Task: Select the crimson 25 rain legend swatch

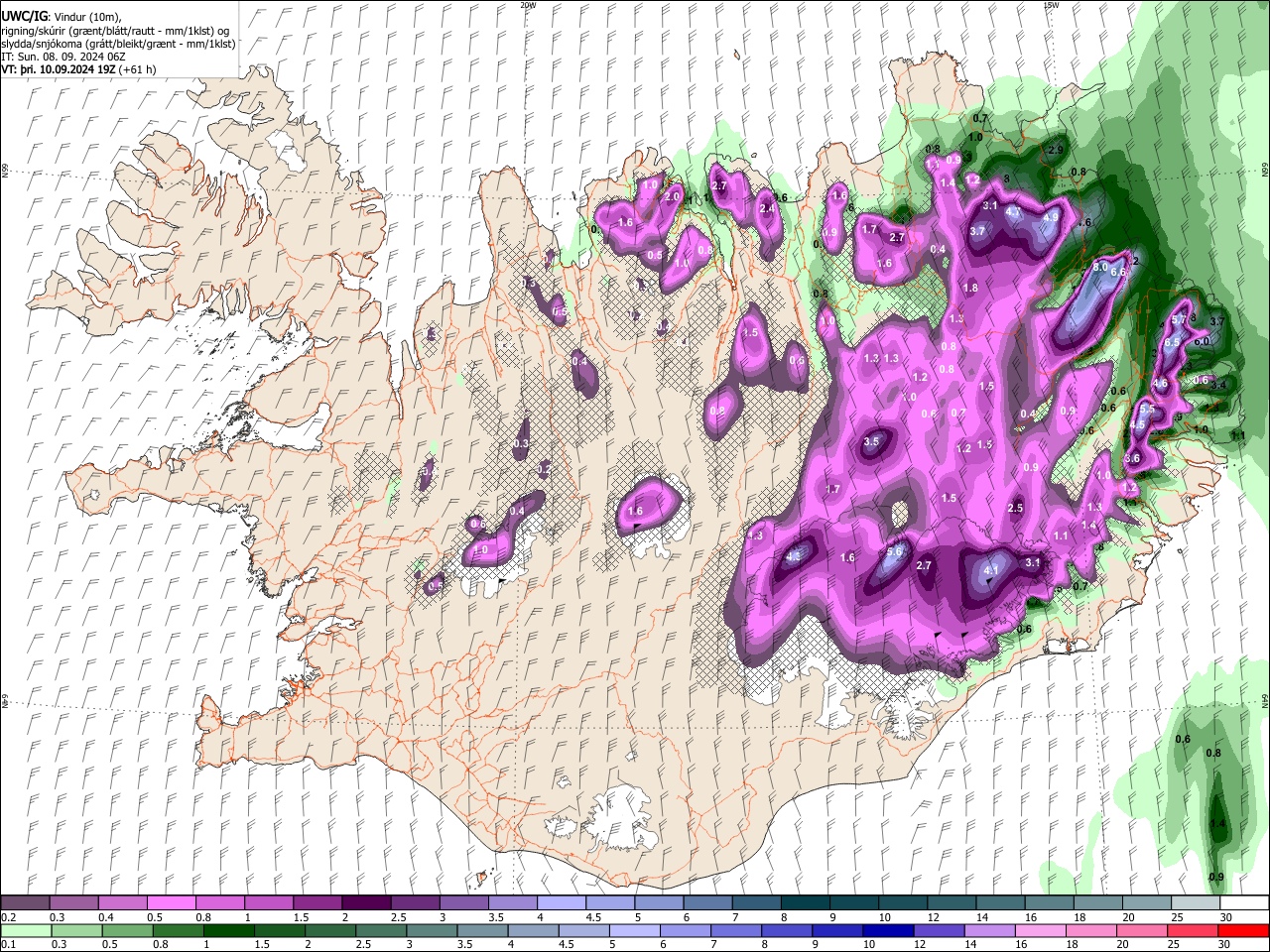Action: click(1194, 930)
